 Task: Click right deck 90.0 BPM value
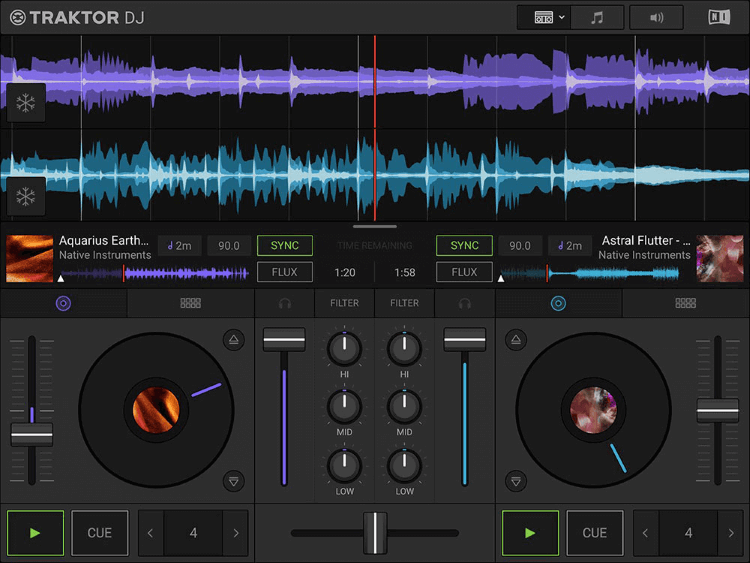pyautogui.click(x=520, y=246)
